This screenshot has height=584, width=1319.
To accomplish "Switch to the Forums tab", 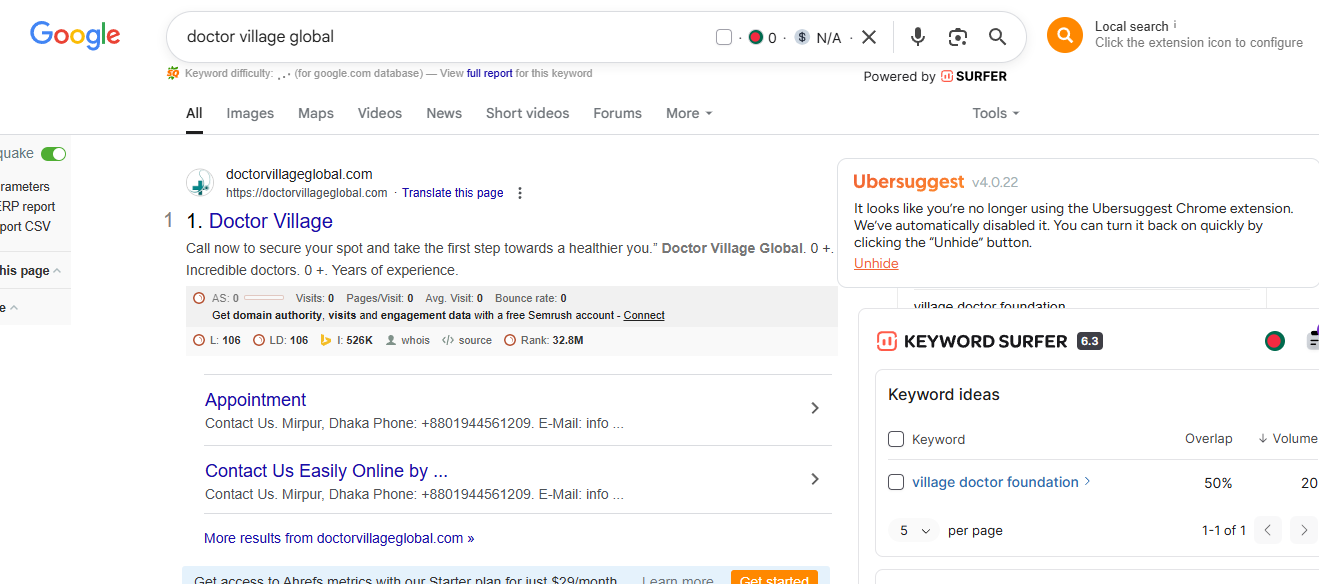I will pyautogui.click(x=617, y=113).
